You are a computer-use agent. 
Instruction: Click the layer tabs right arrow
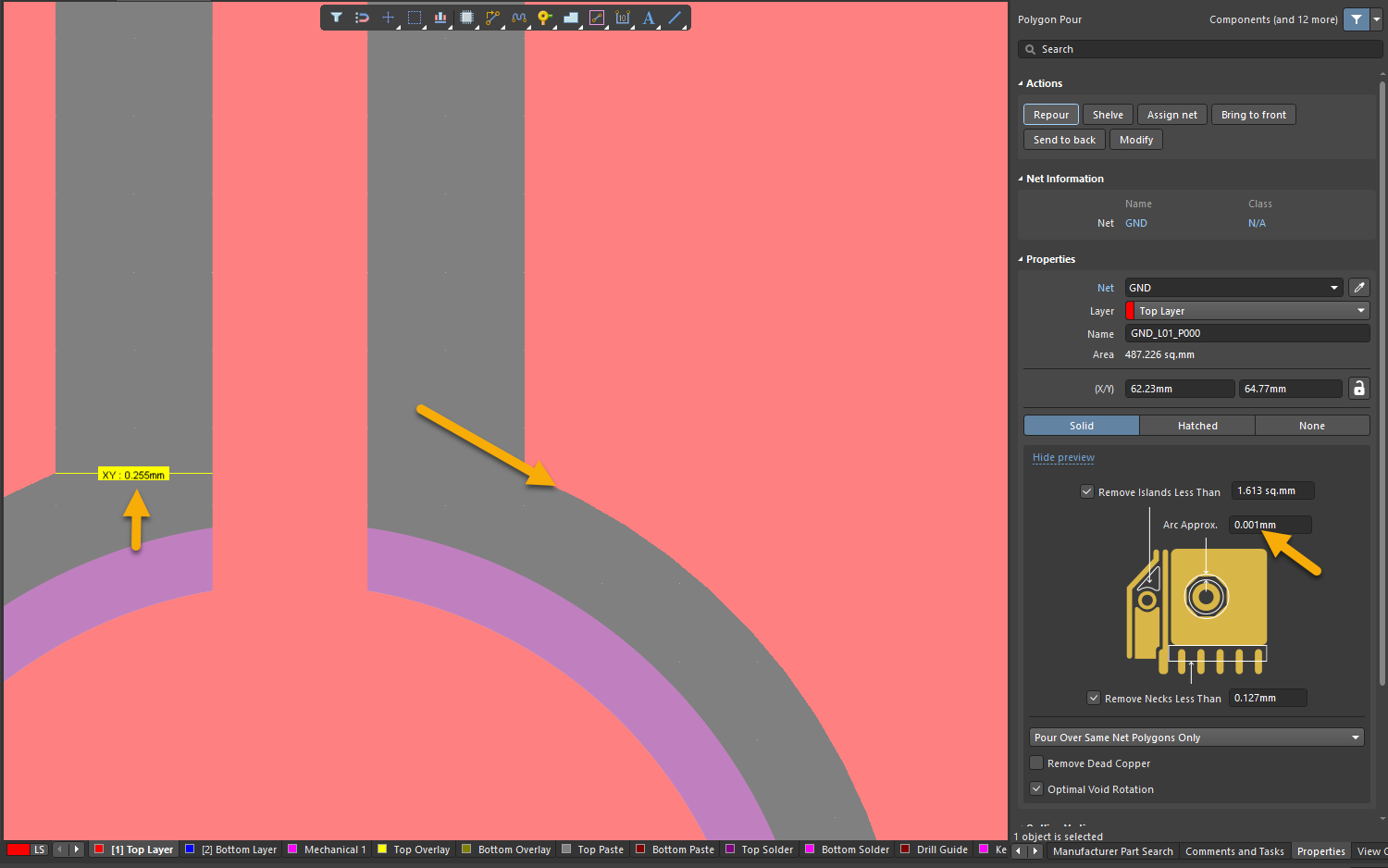point(77,849)
